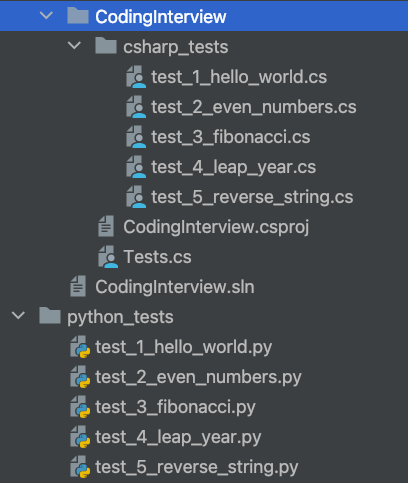Click the python_tests folder icon
408x483 pixels.
click(x=50, y=316)
